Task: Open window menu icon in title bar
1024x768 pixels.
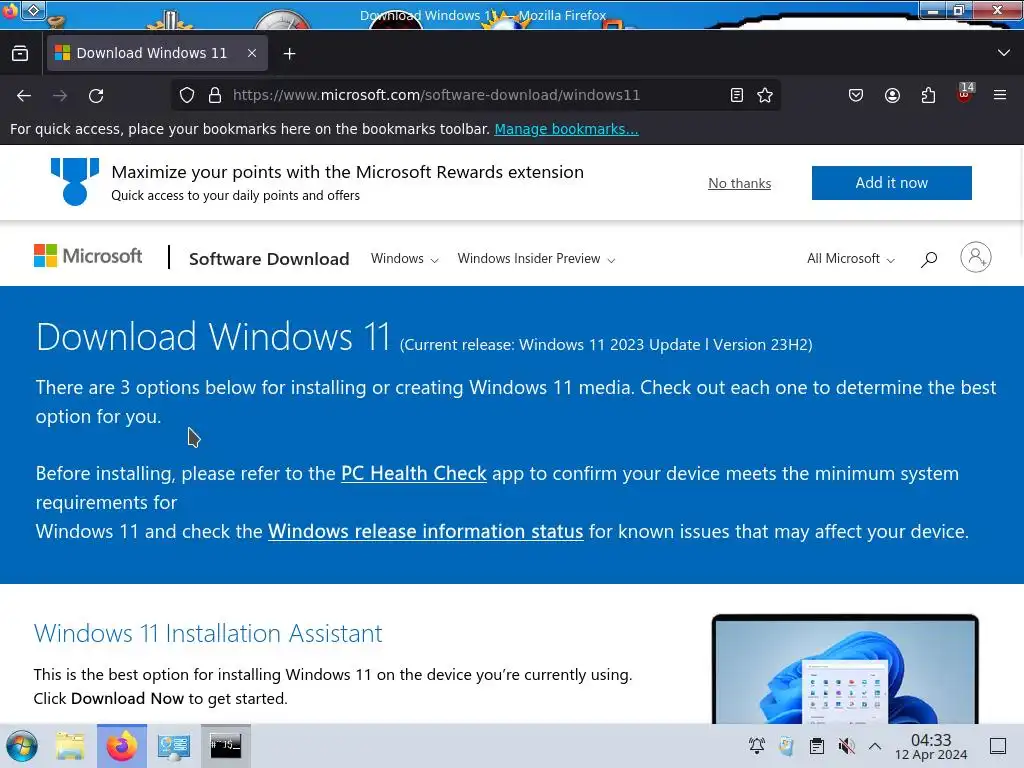Action: tap(9, 10)
